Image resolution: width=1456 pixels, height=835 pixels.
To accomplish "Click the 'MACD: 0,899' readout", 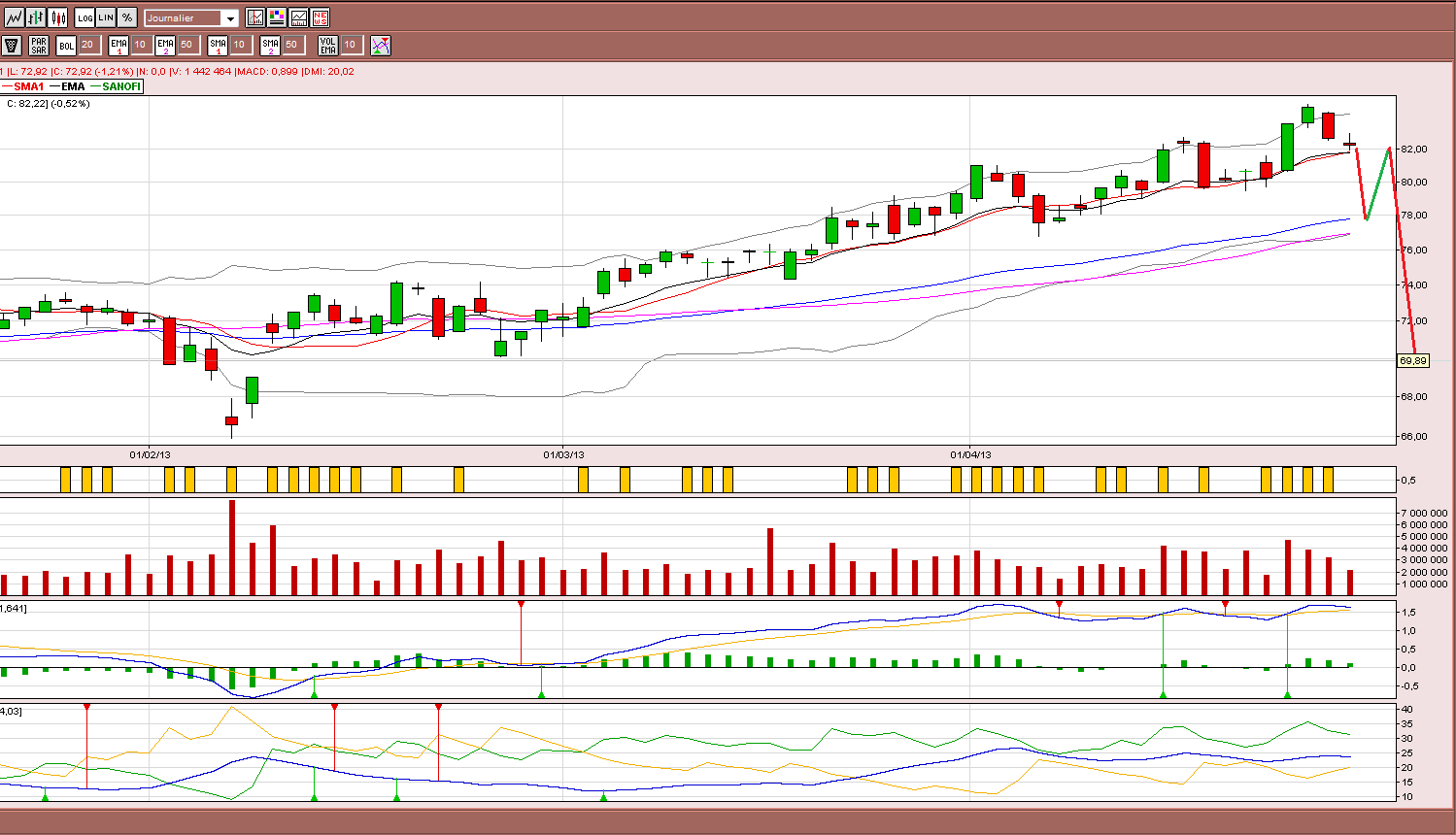I will 267,72.
